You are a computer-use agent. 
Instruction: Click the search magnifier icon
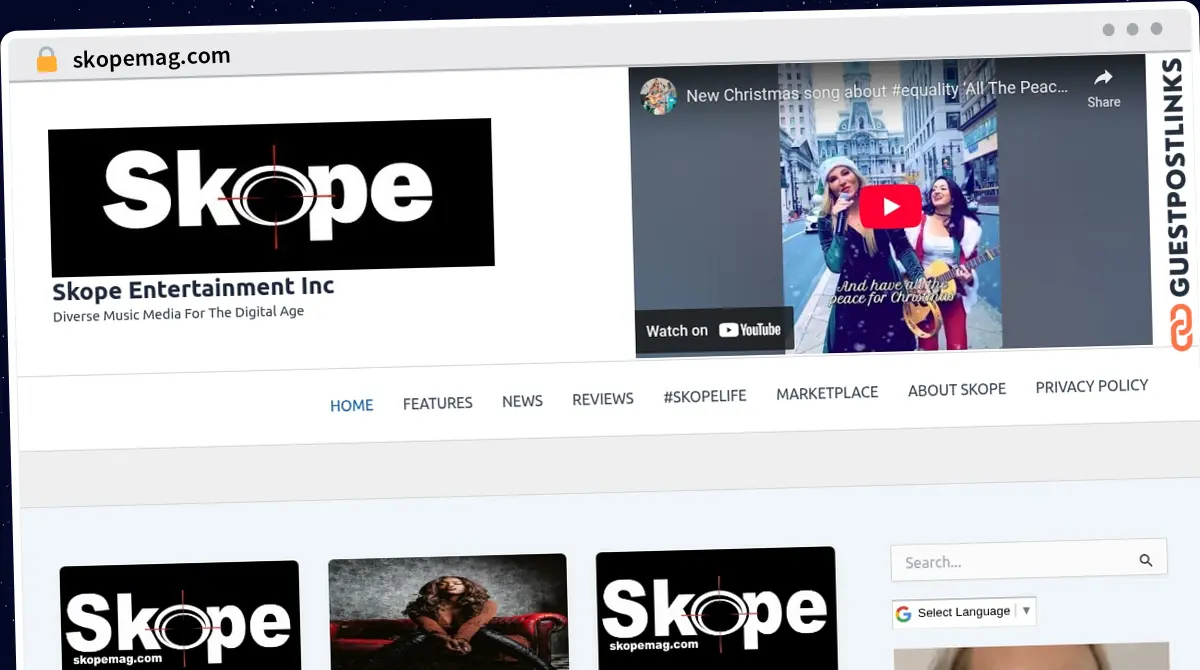(x=1146, y=560)
